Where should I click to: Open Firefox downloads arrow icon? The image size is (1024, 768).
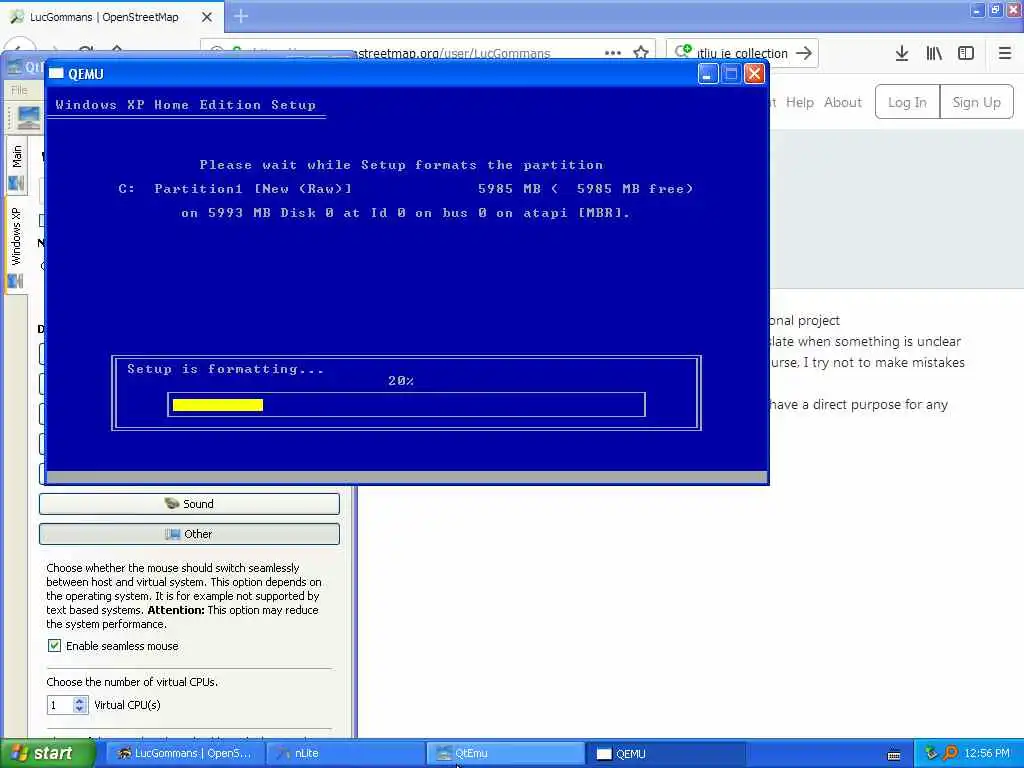click(x=902, y=53)
